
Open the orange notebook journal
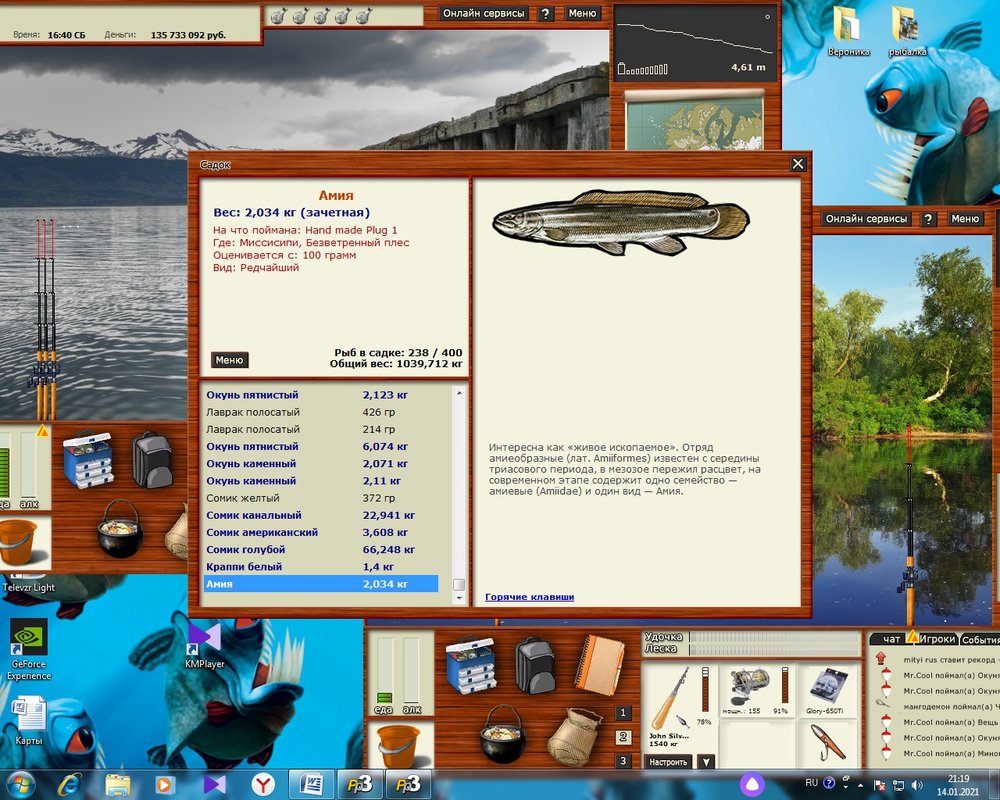point(599,665)
